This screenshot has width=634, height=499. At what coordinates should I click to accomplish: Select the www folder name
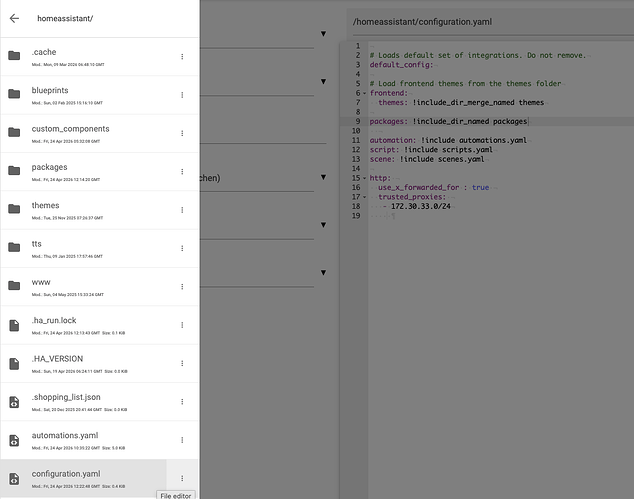[x=41, y=282]
